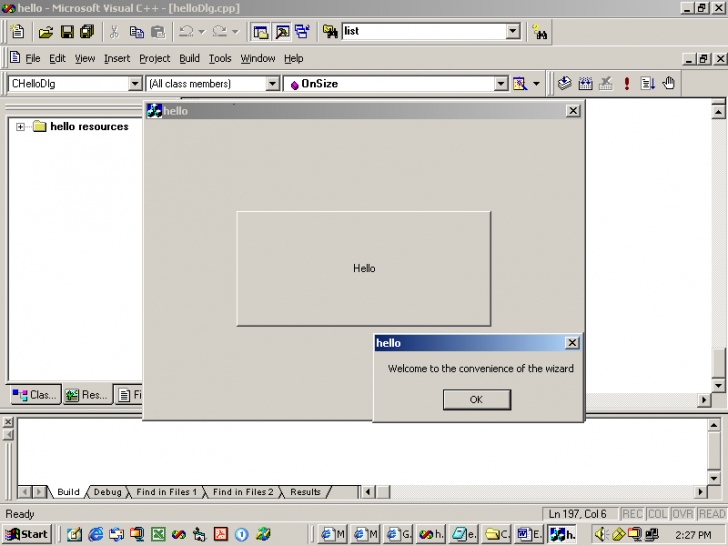Click the Save icon in toolbar
This screenshot has height=546, width=728.
[67, 32]
